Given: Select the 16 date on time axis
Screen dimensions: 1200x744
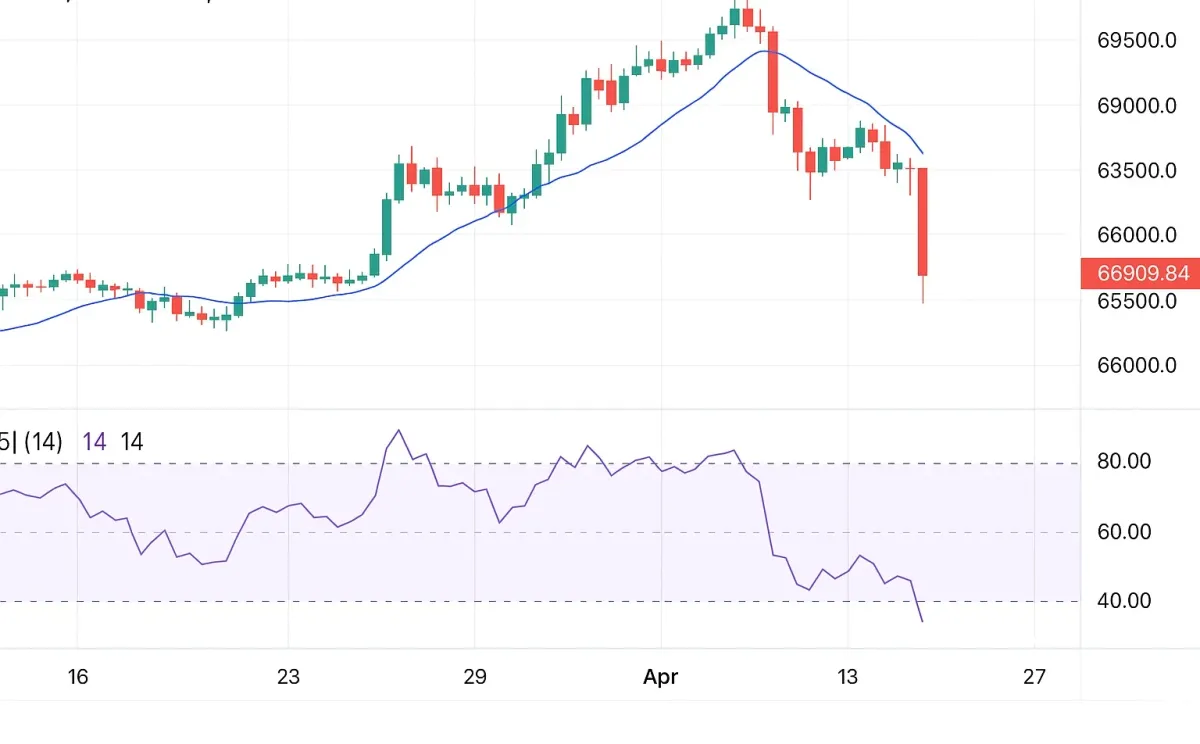Looking at the screenshot, I should [x=78, y=677].
